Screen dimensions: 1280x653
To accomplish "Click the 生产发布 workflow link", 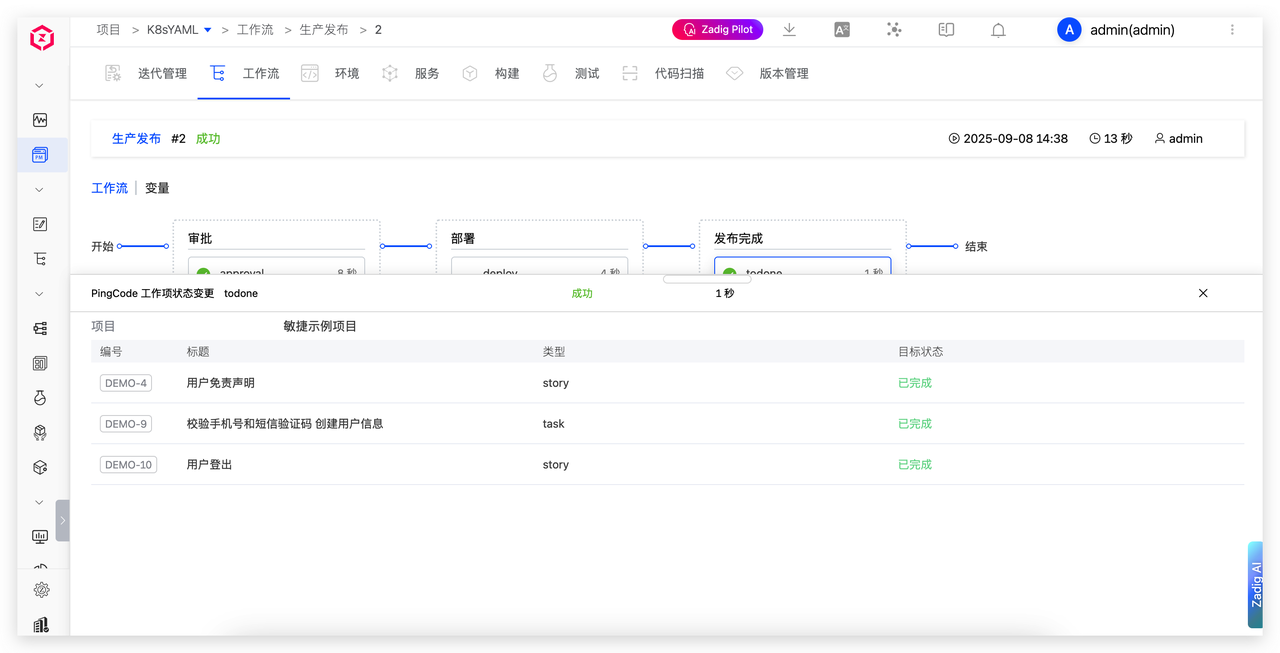I will pyautogui.click(x=136, y=139).
